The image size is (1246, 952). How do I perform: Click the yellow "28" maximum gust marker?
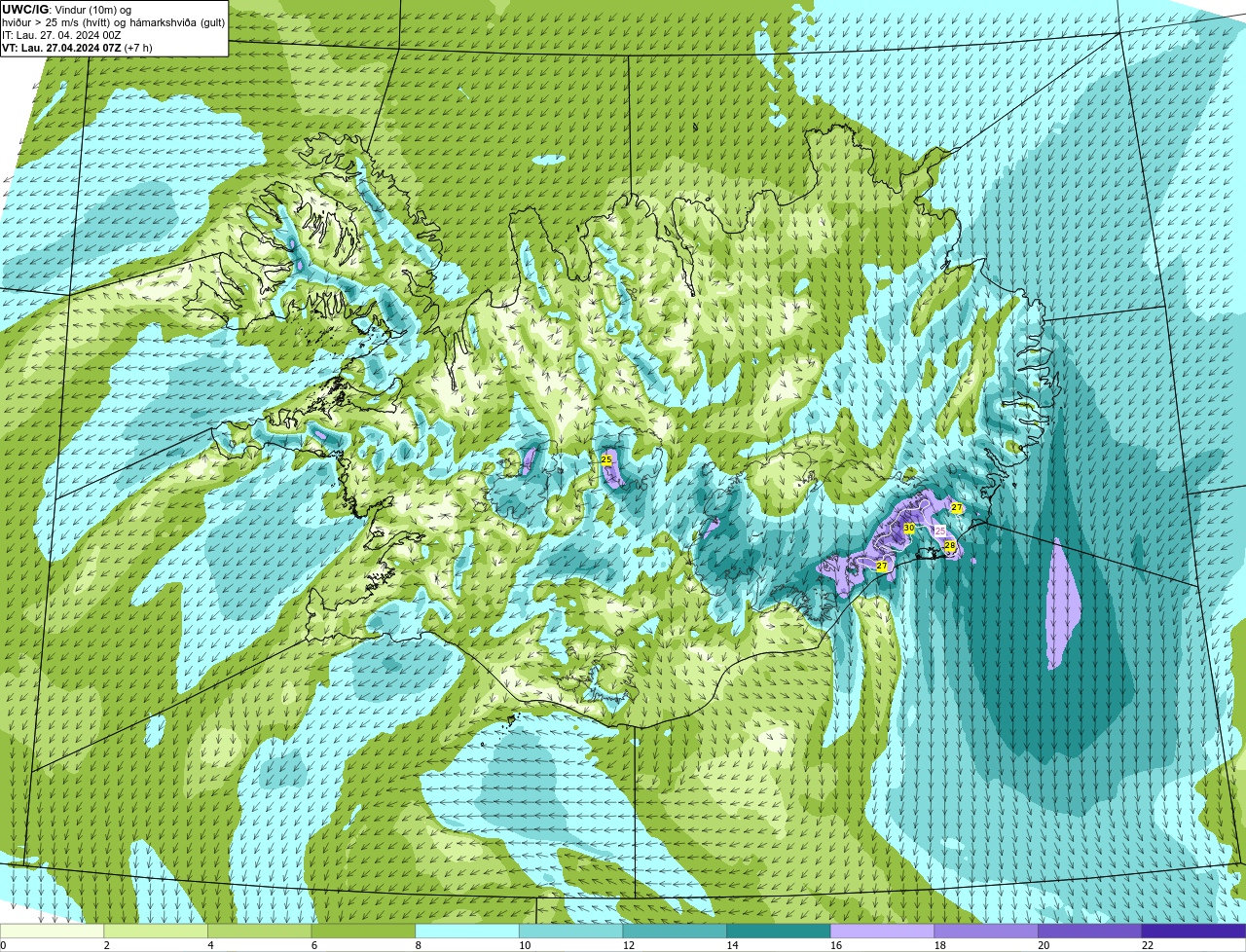pos(950,546)
